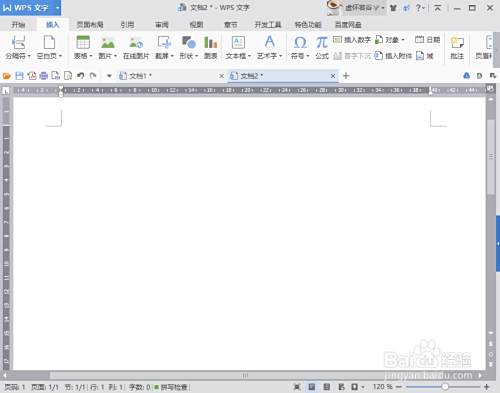Image resolution: width=500 pixels, height=393 pixels.
Task: Close the 文档2 document tab
Action: tap(333, 76)
